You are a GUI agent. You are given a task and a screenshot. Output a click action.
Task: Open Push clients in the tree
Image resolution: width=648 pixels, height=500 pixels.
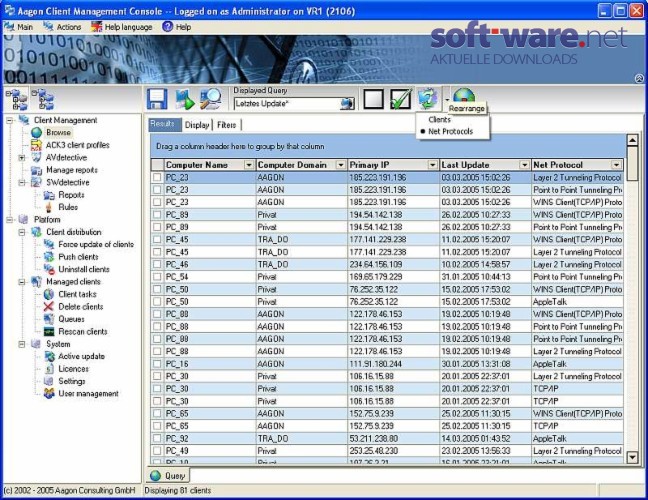click(78, 257)
